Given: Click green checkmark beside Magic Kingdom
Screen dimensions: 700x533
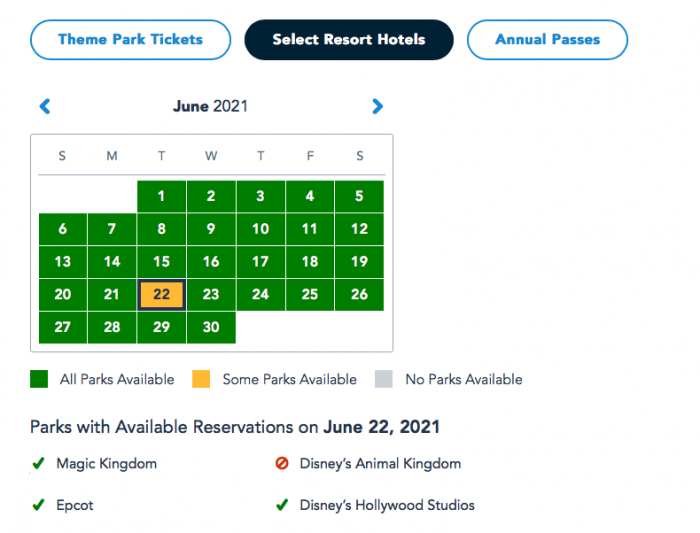Looking at the screenshot, I should pos(38,464).
